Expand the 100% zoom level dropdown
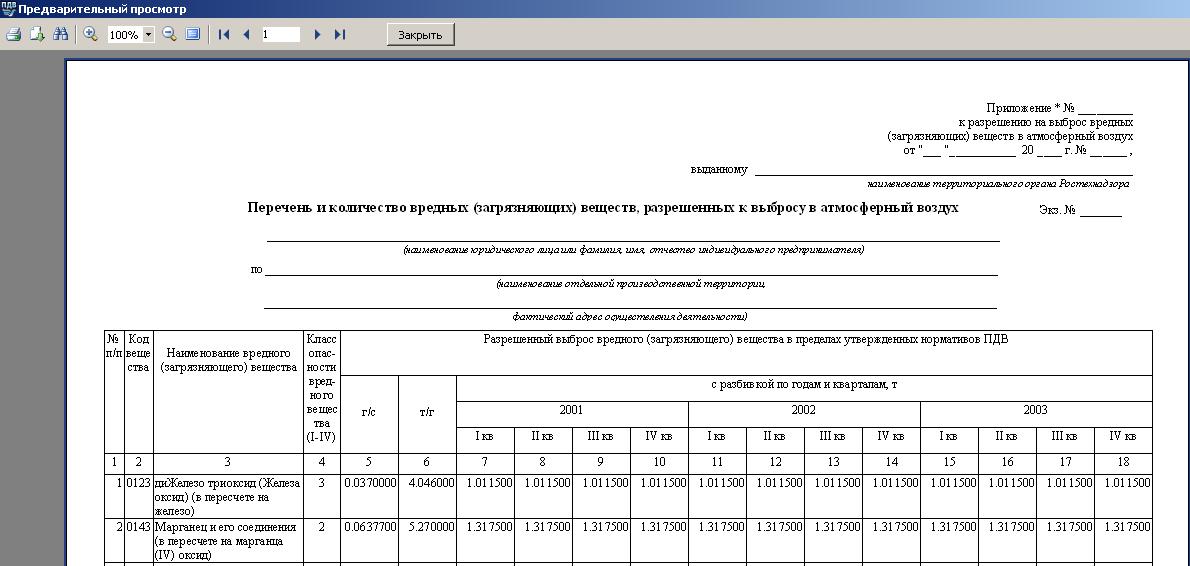This screenshot has height=566, width=1190. [x=149, y=35]
